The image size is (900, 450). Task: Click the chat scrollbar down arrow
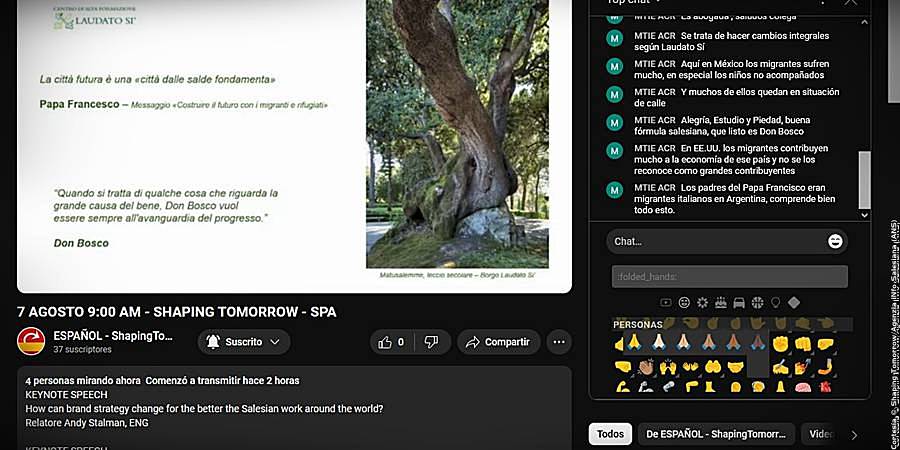[x=864, y=215]
